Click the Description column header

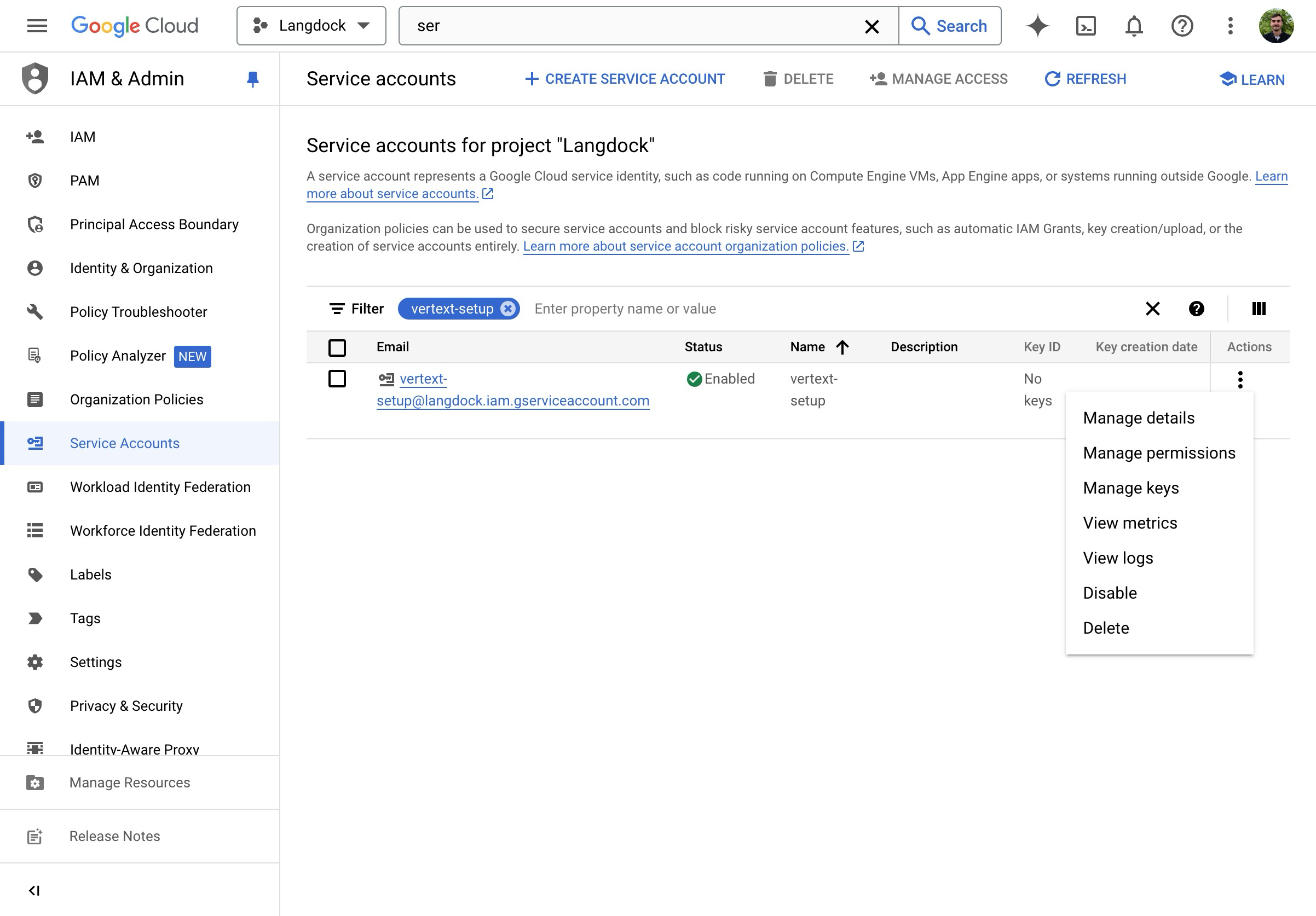point(924,347)
